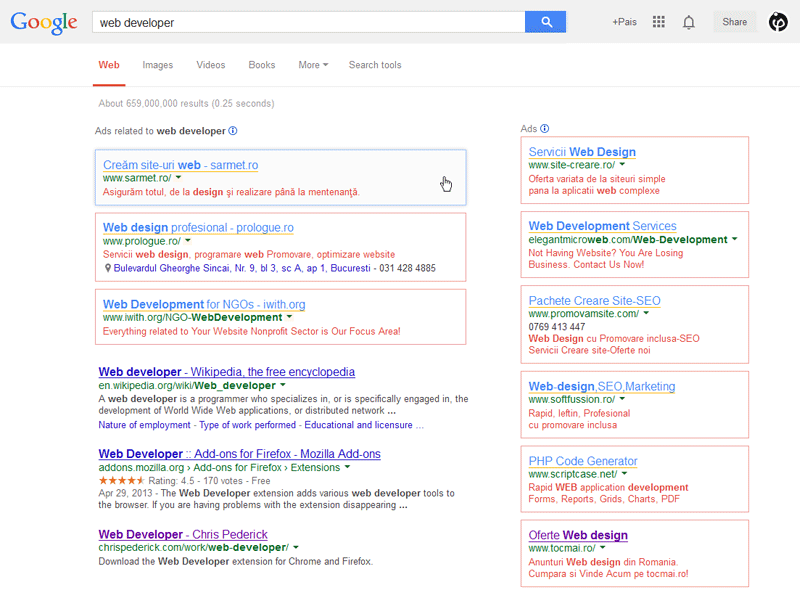Click 'Nature of employment' sitelink
The width and height of the screenshot is (800, 600).
[144, 425]
